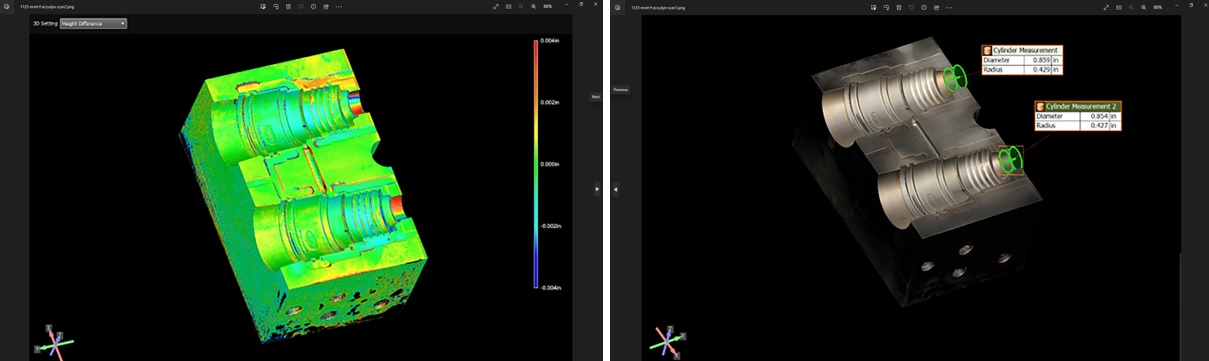Open the 3D Setting Height Difference dropdown
The image size is (1209, 361).
click(93, 22)
